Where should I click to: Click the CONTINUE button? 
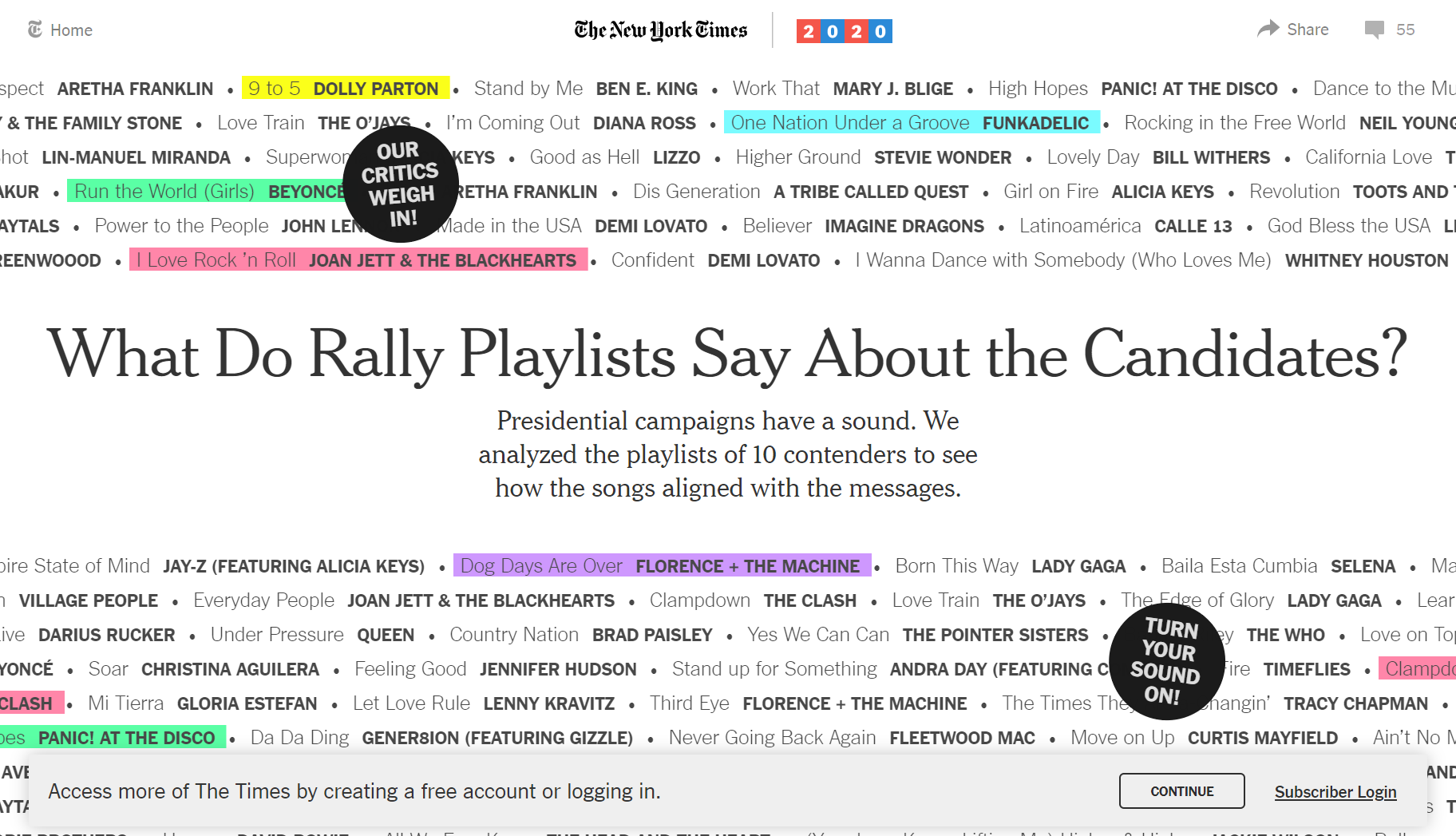(x=1181, y=790)
